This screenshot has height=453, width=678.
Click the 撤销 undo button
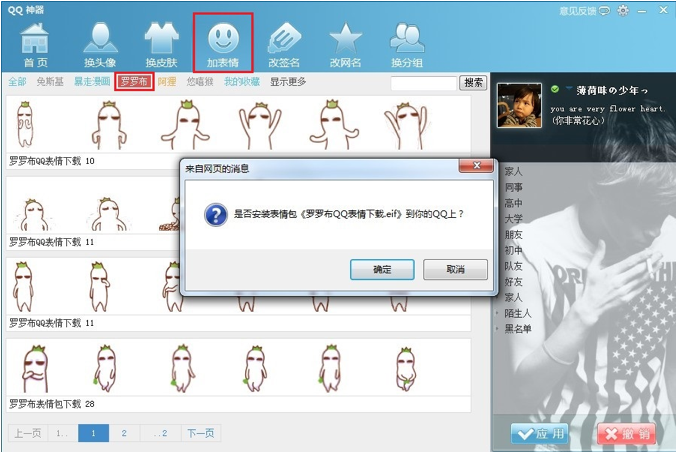[627, 434]
